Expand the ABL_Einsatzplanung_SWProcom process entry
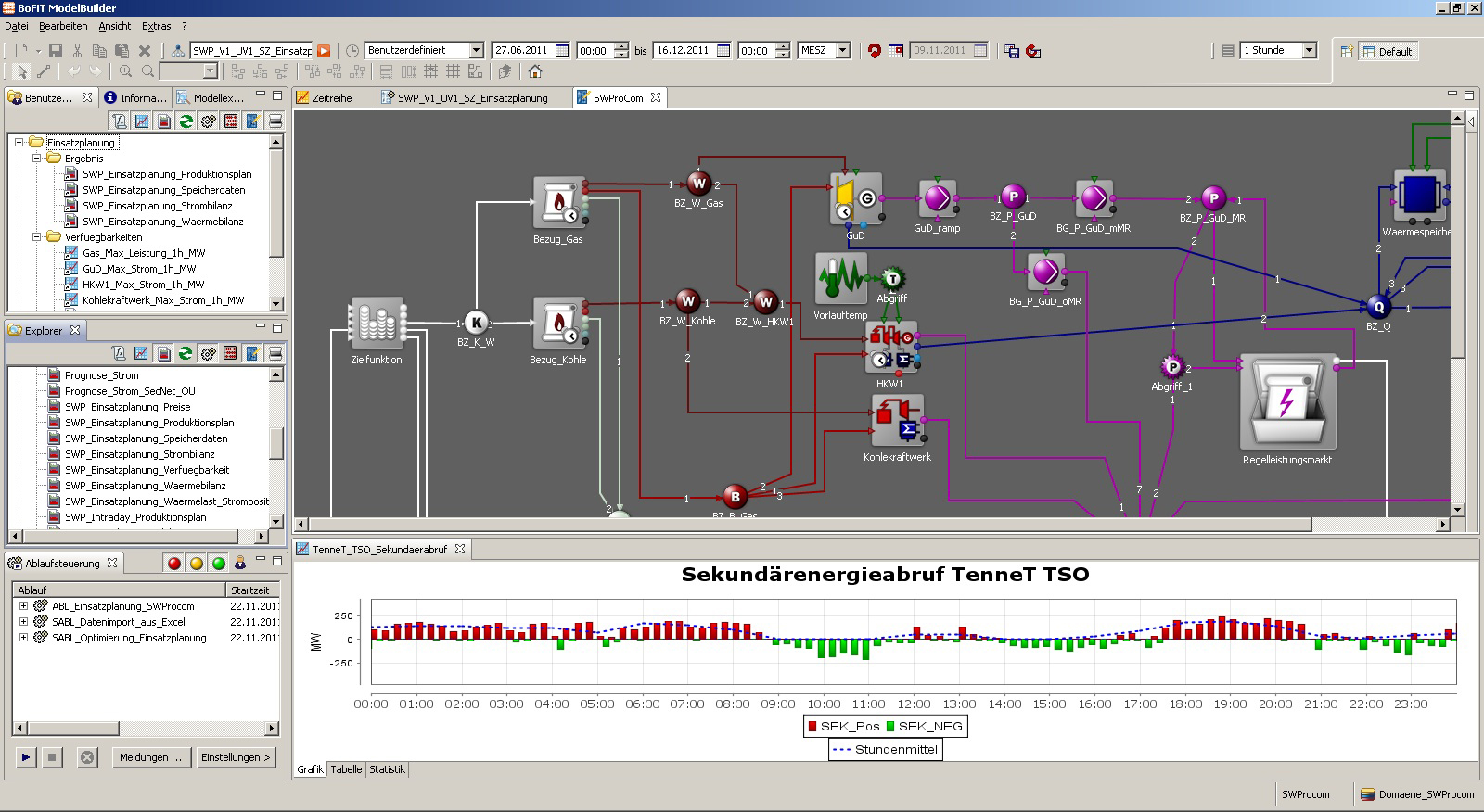Screen dimensions: 1484x812 point(23,606)
